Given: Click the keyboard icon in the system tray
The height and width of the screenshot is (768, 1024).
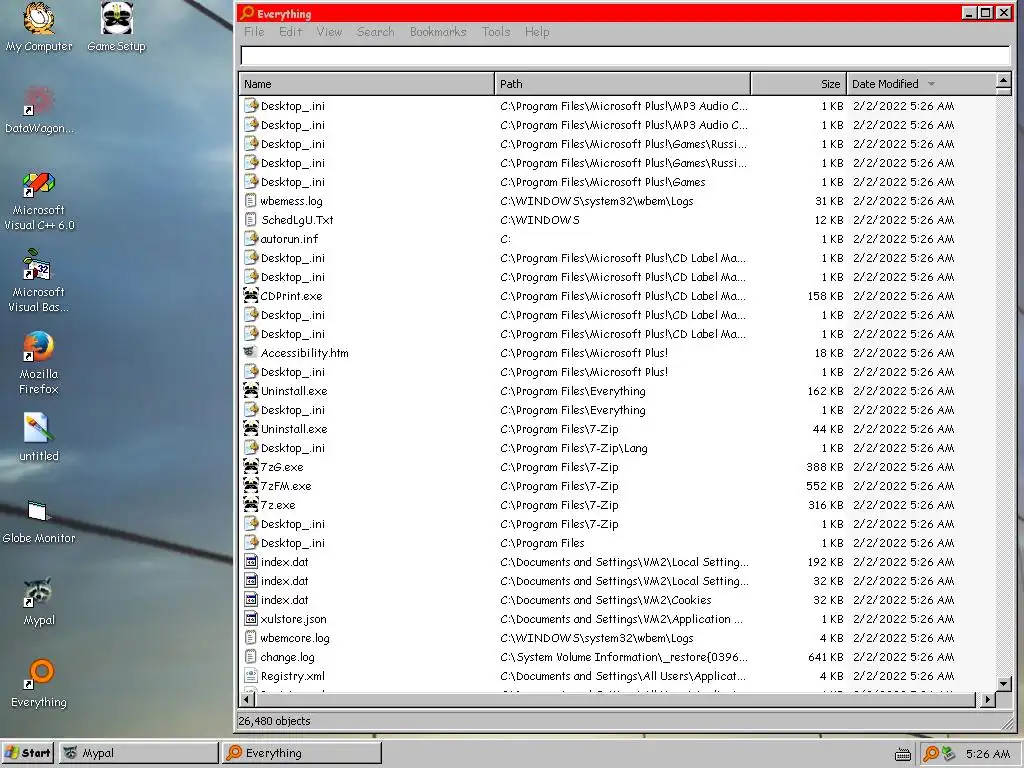Looking at the screenshot, I should coord(903,755).
